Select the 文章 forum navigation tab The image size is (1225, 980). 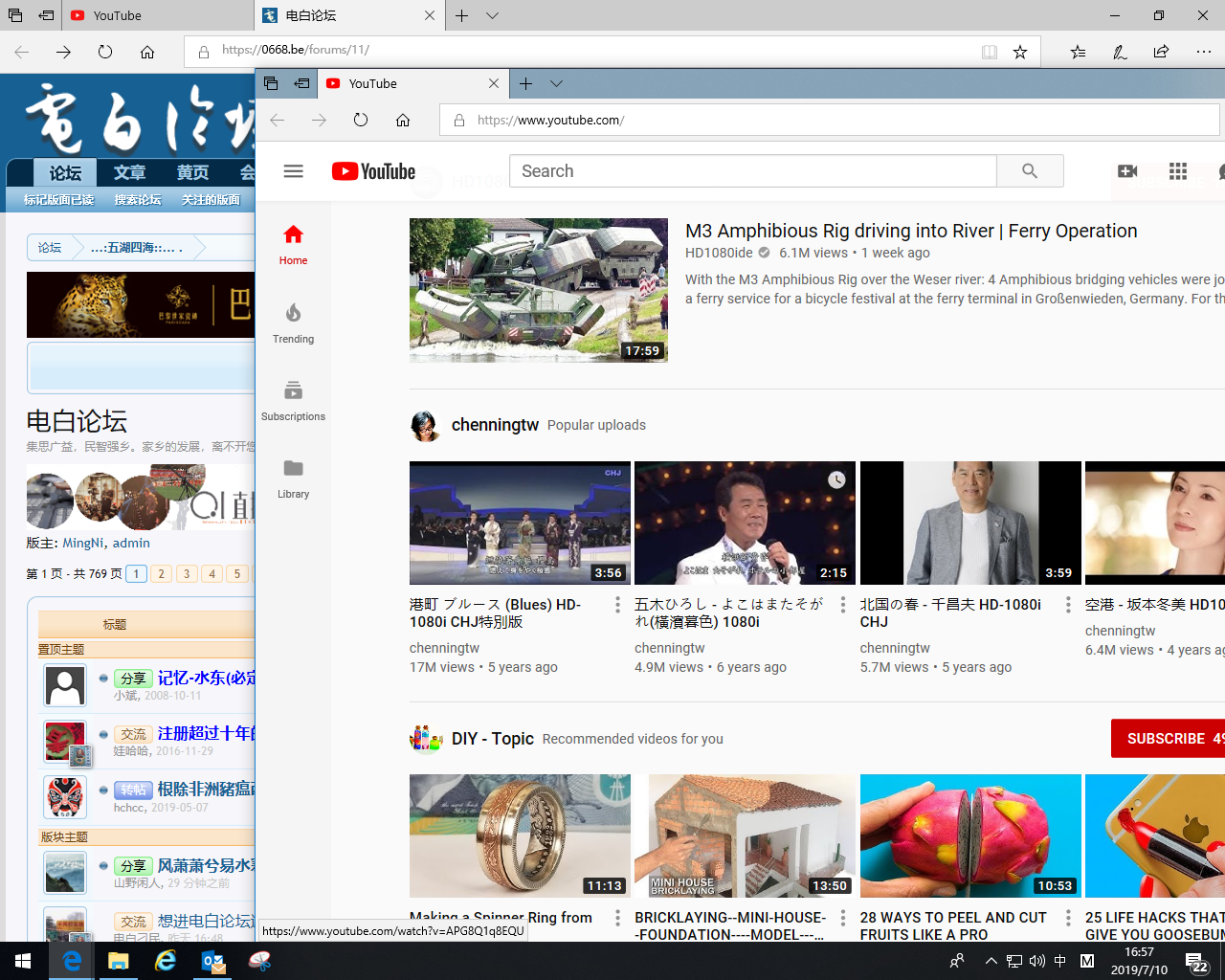[x=129, y=173]
